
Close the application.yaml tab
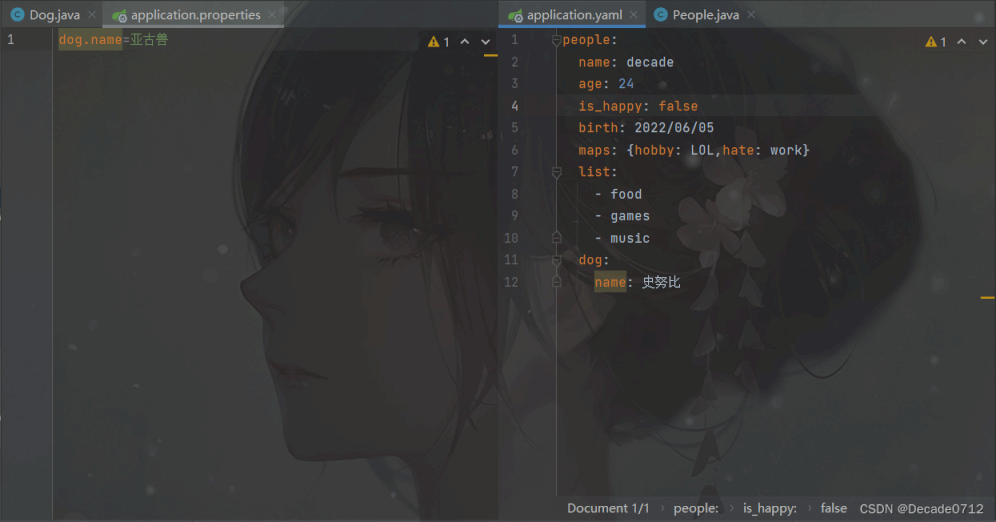pos(635,15)
